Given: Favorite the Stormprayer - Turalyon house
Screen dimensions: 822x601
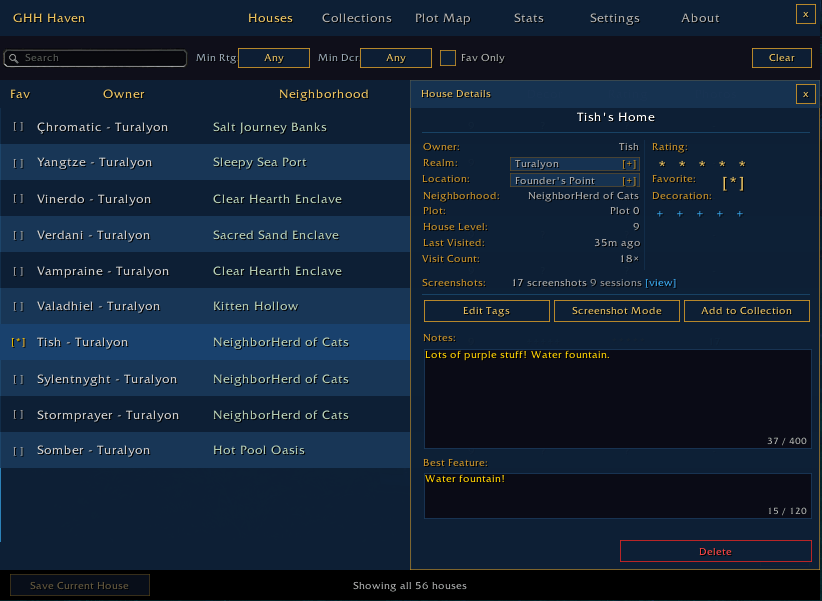Looking at the screenshot, I should tap(18, 415).
